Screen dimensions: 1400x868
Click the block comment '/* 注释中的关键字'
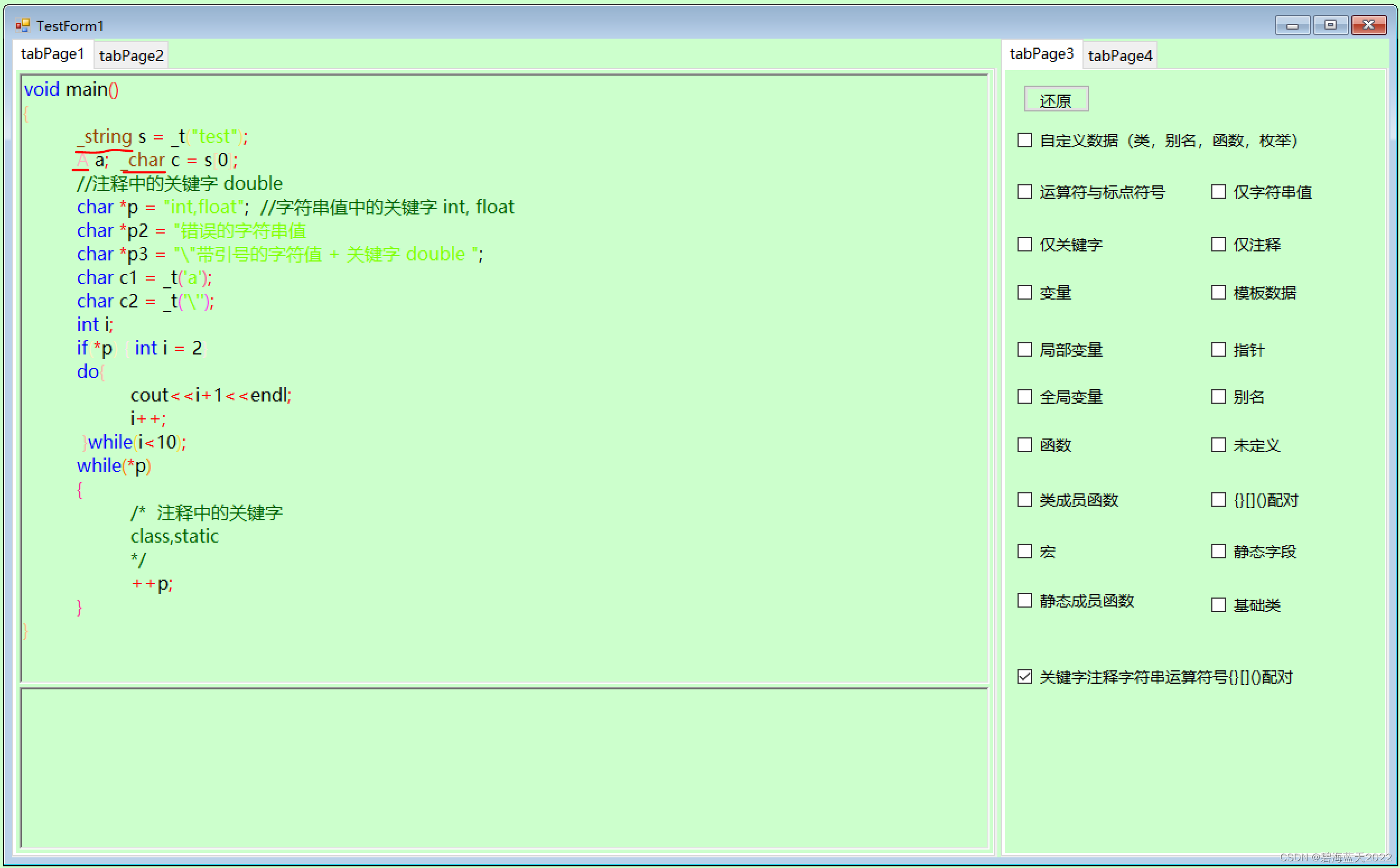click(x=207, y=513)
